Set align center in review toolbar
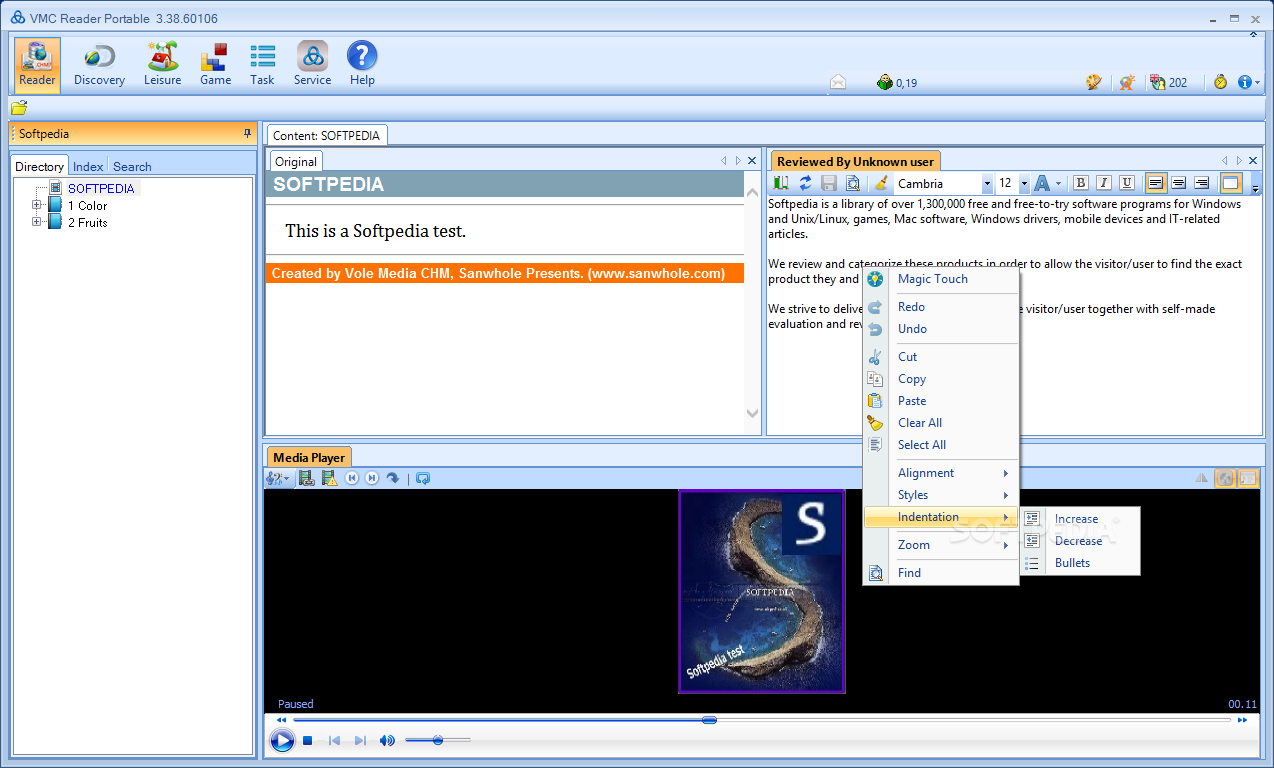The height and width of the screenshot is (768, 1274). [x=1179, y=183]
